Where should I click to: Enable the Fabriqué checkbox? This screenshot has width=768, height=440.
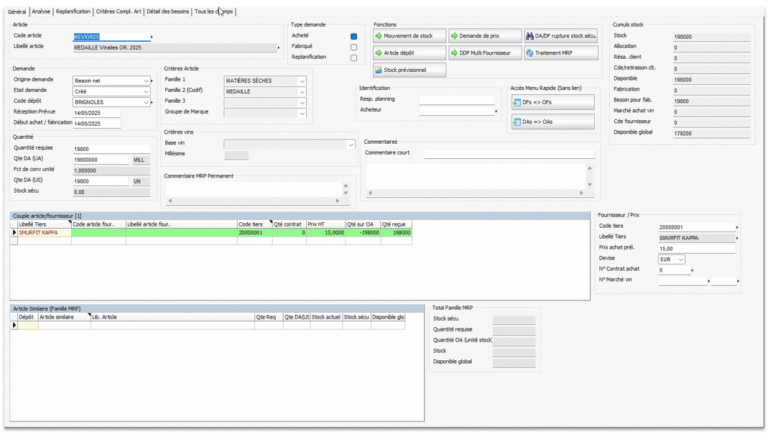tap(354, 47)
